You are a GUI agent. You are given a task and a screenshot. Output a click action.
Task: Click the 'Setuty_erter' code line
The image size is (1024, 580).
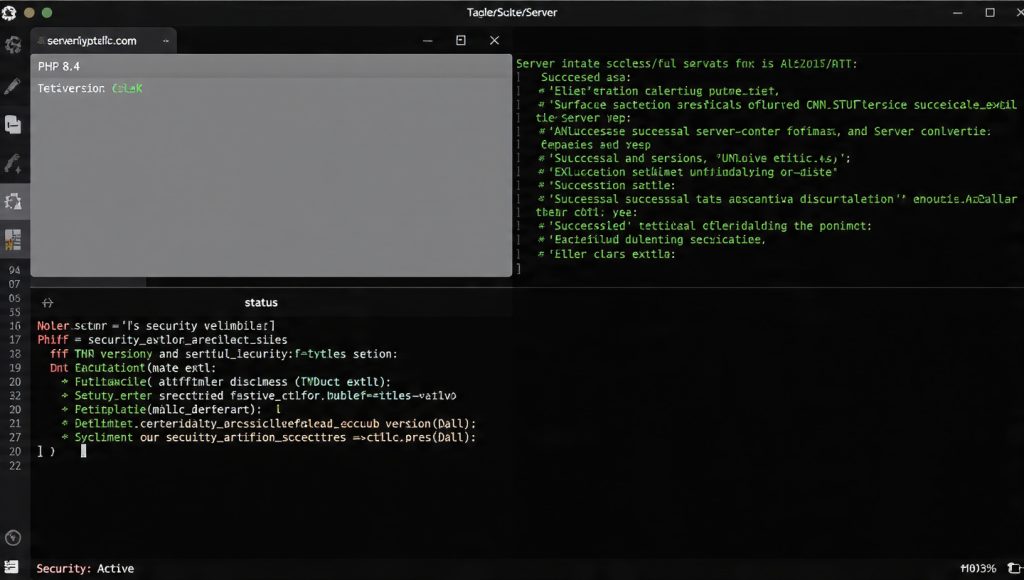coord(259,395)
